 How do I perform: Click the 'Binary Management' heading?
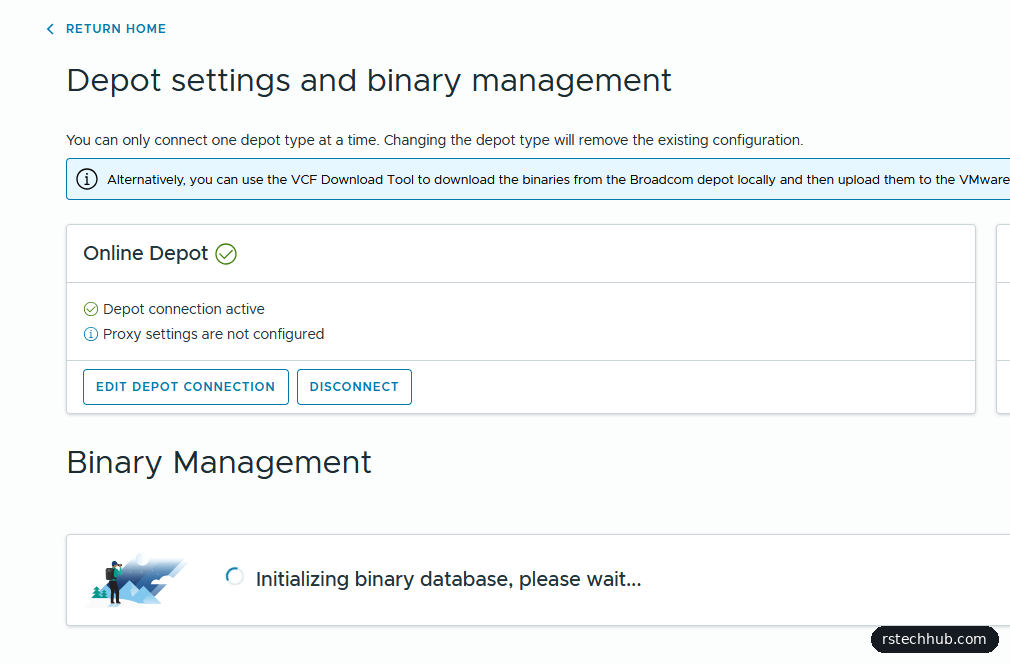219,462
